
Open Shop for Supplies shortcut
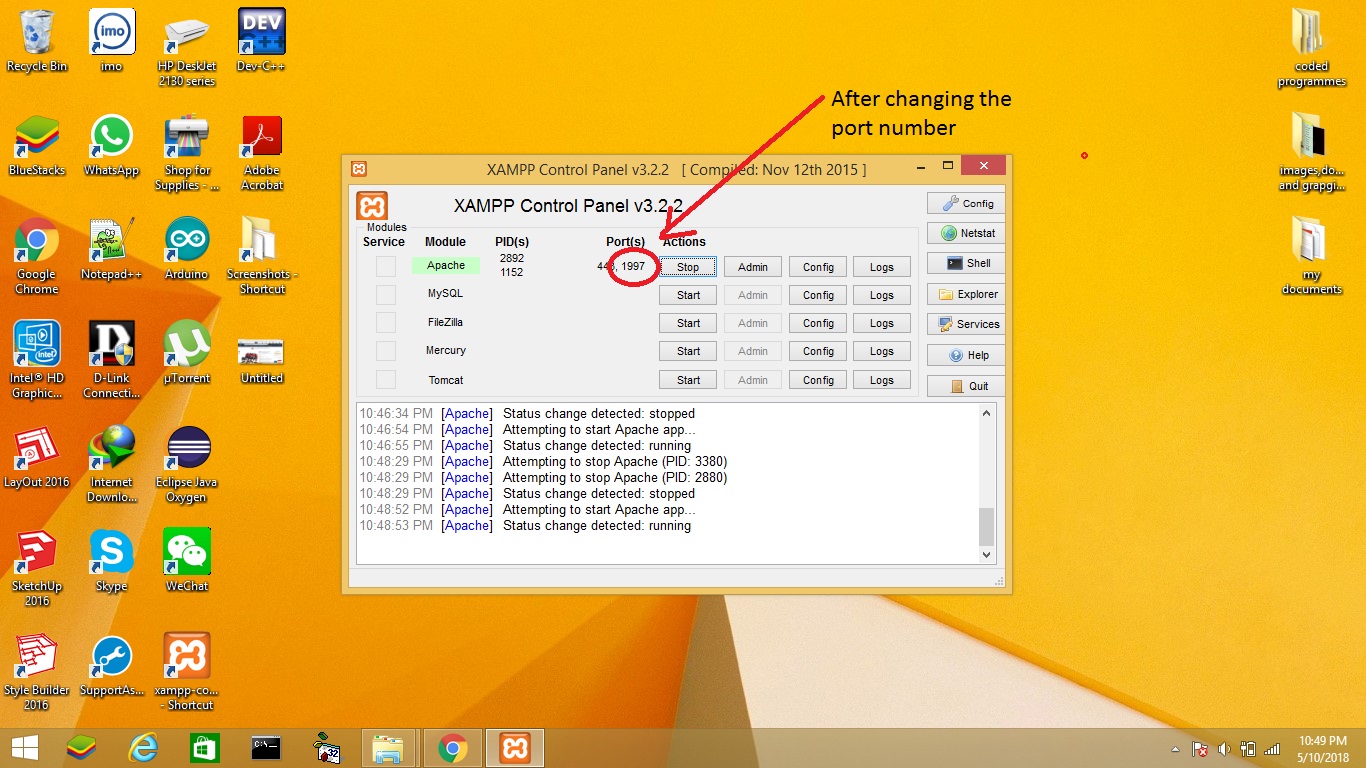[186, 152]
